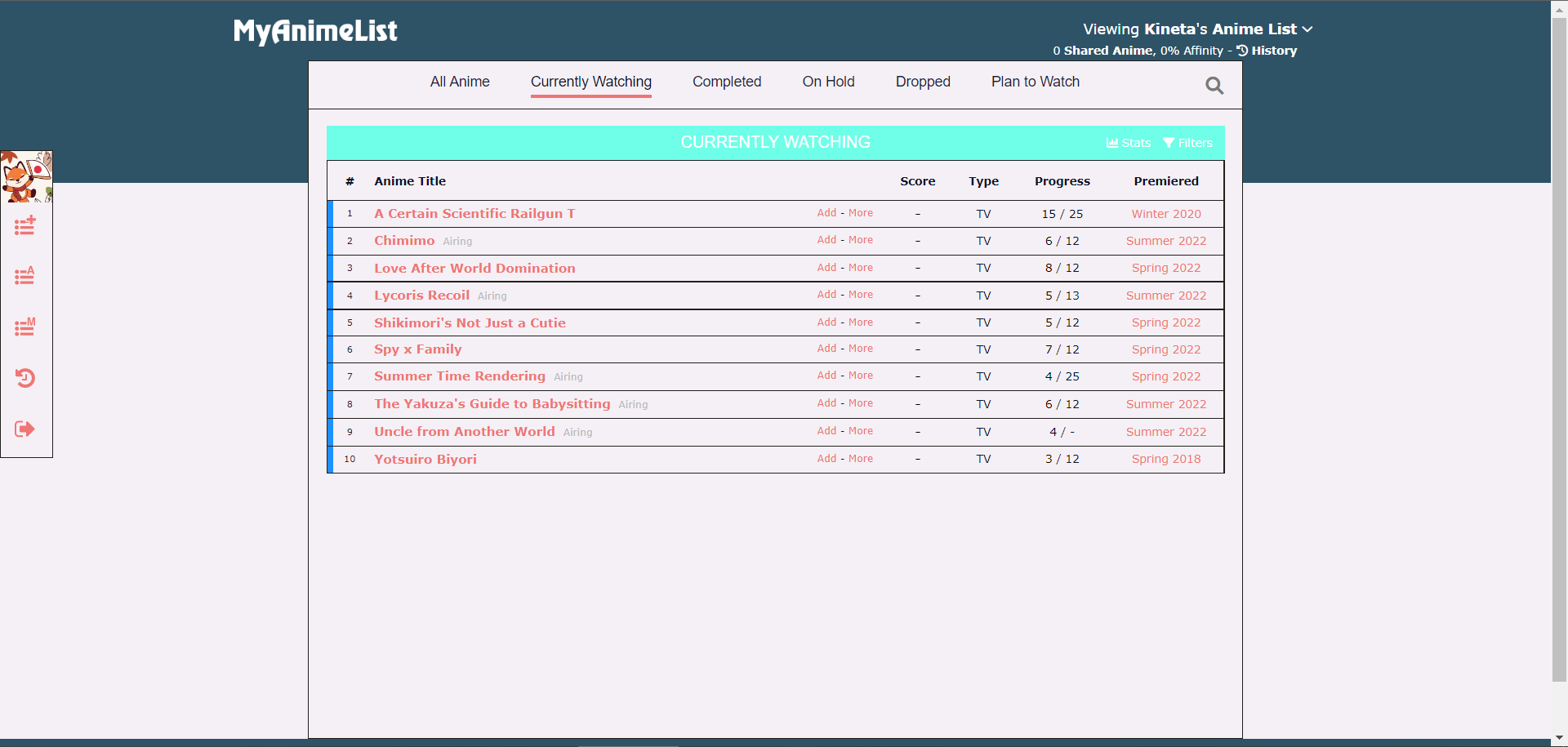Screen dimensions: 1568x747
Task: Sort by the Progress column header
Action: (x=1062, y=181)
